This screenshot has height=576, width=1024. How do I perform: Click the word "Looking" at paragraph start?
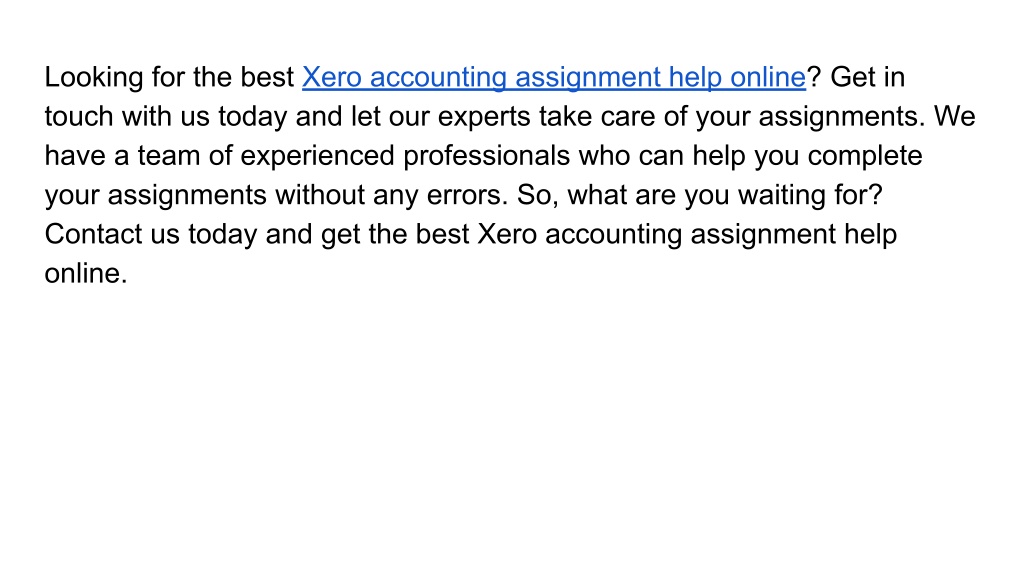[94, 78]
